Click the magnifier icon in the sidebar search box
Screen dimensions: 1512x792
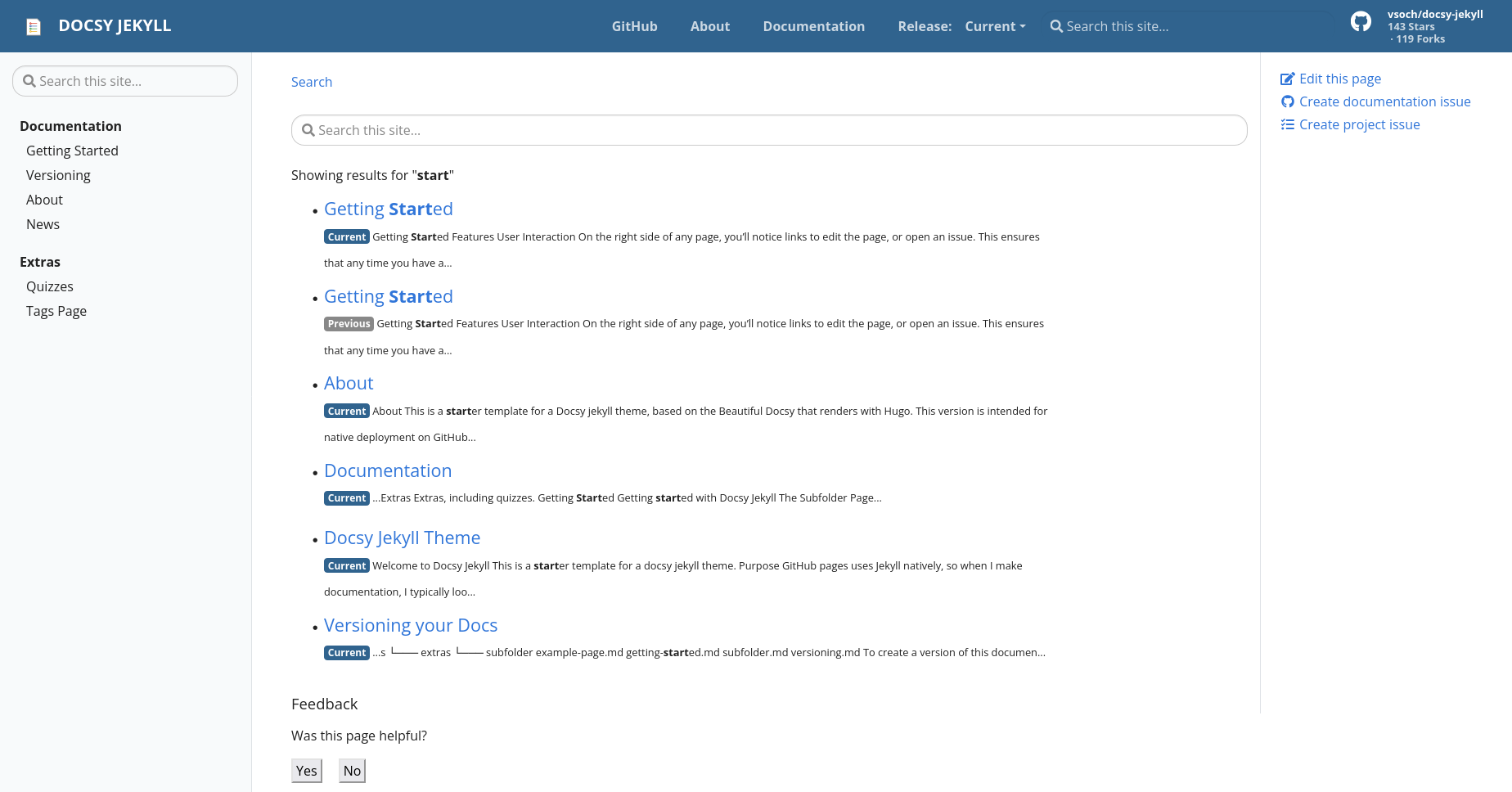(x=29, y=81)
